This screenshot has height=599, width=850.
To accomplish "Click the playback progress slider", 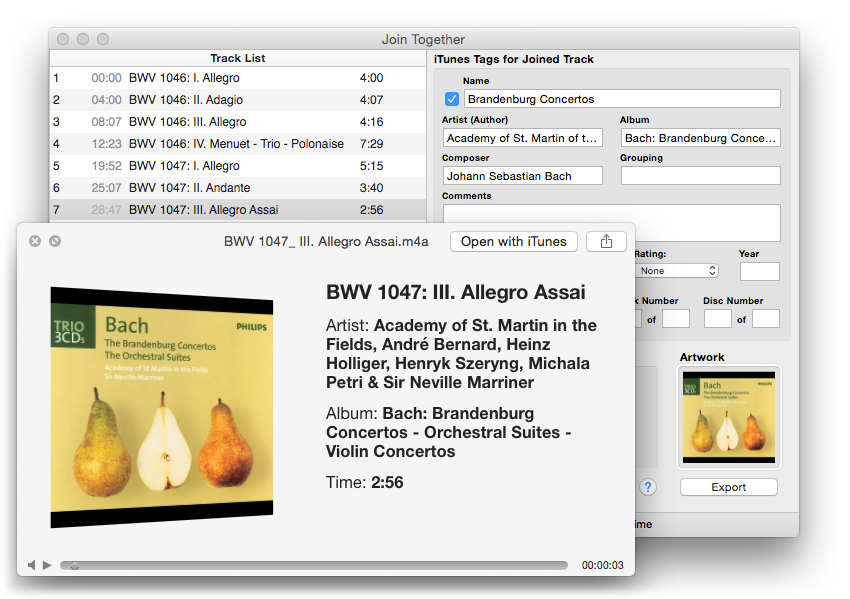I will pyautogui.click(x=314, y=565).
